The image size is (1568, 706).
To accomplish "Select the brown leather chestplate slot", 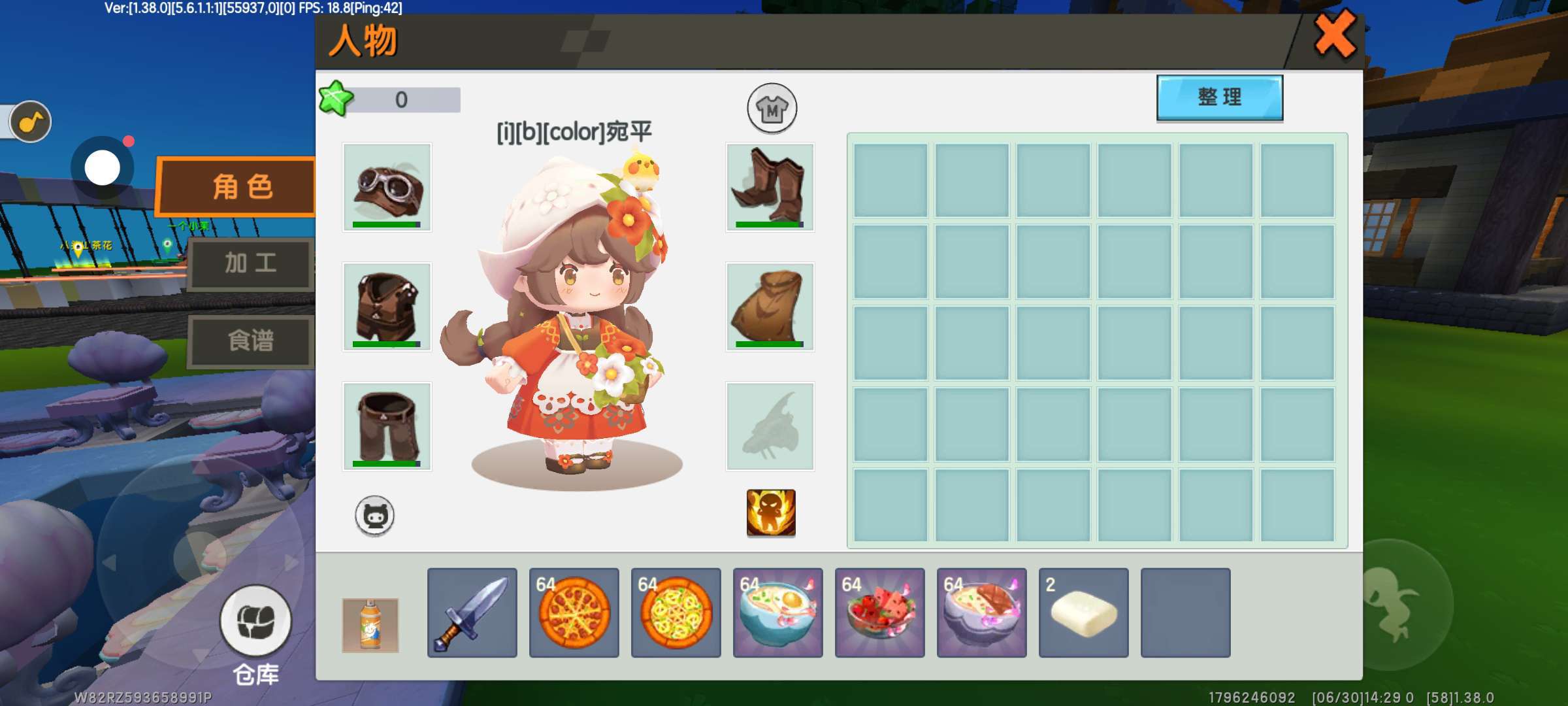I will click(387, 307).
